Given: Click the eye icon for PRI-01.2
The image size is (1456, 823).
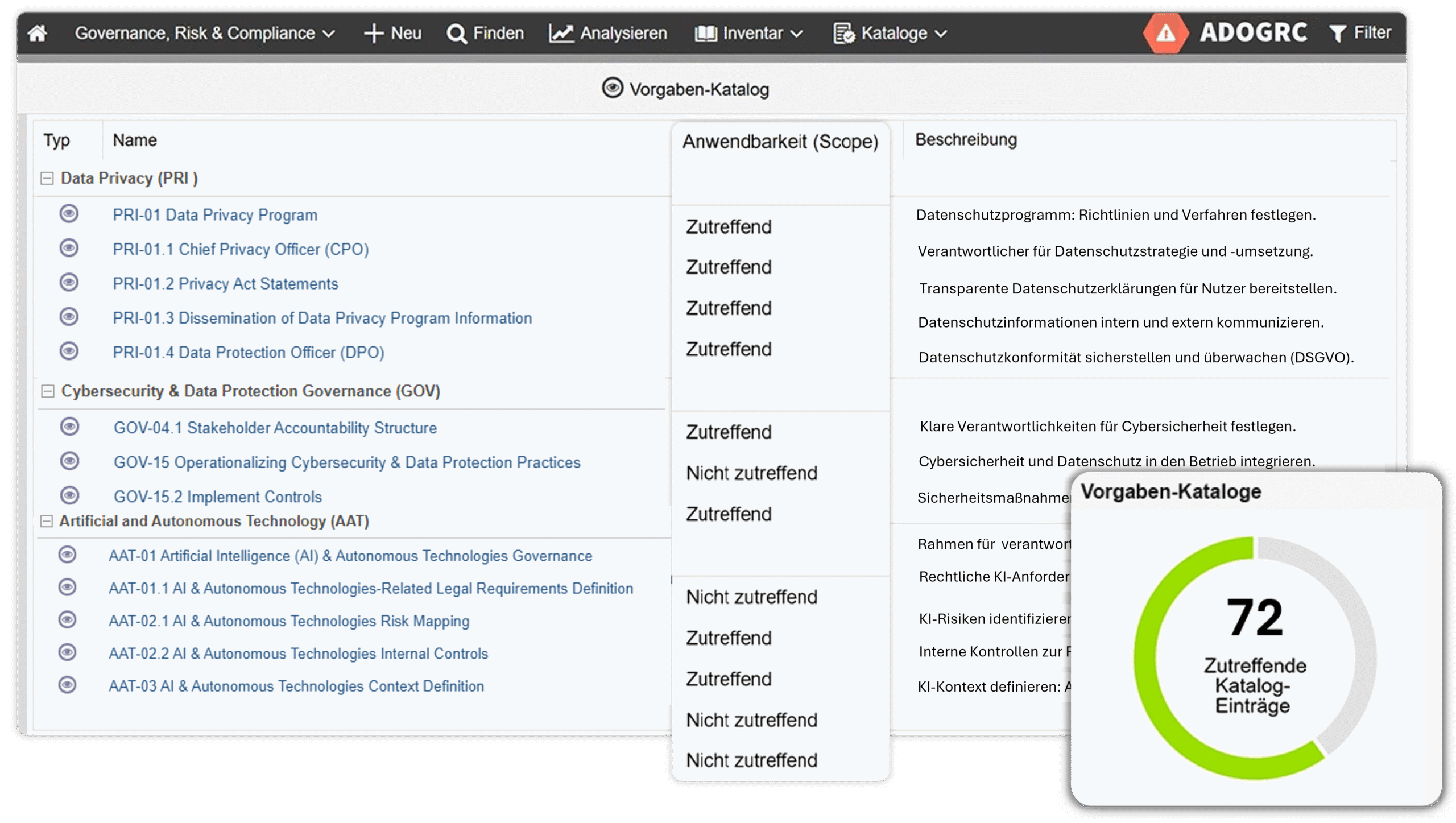Looking at the screenshot, I should [69, 283].
